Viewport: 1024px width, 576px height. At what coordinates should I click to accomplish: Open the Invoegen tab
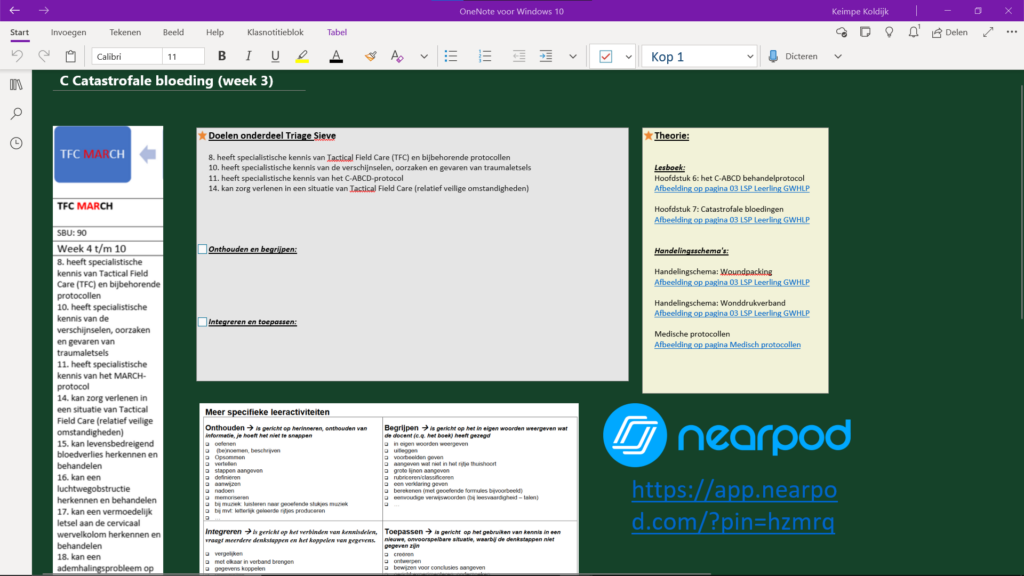[x=68, y=32]
